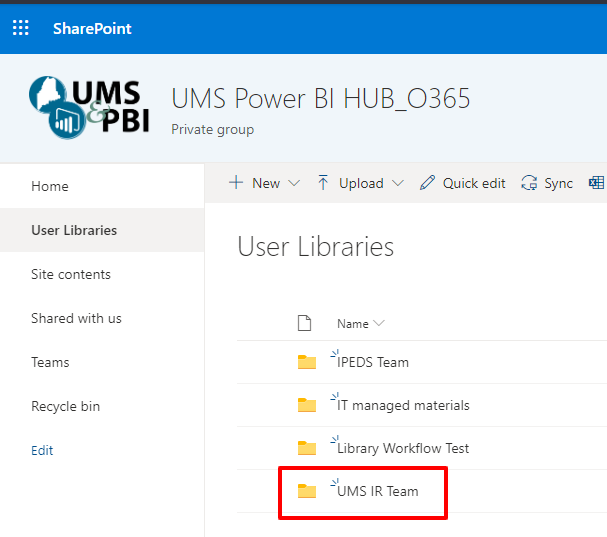Expand the Name column sort chevron
The image size is (607, 537).
coord(379,323)
